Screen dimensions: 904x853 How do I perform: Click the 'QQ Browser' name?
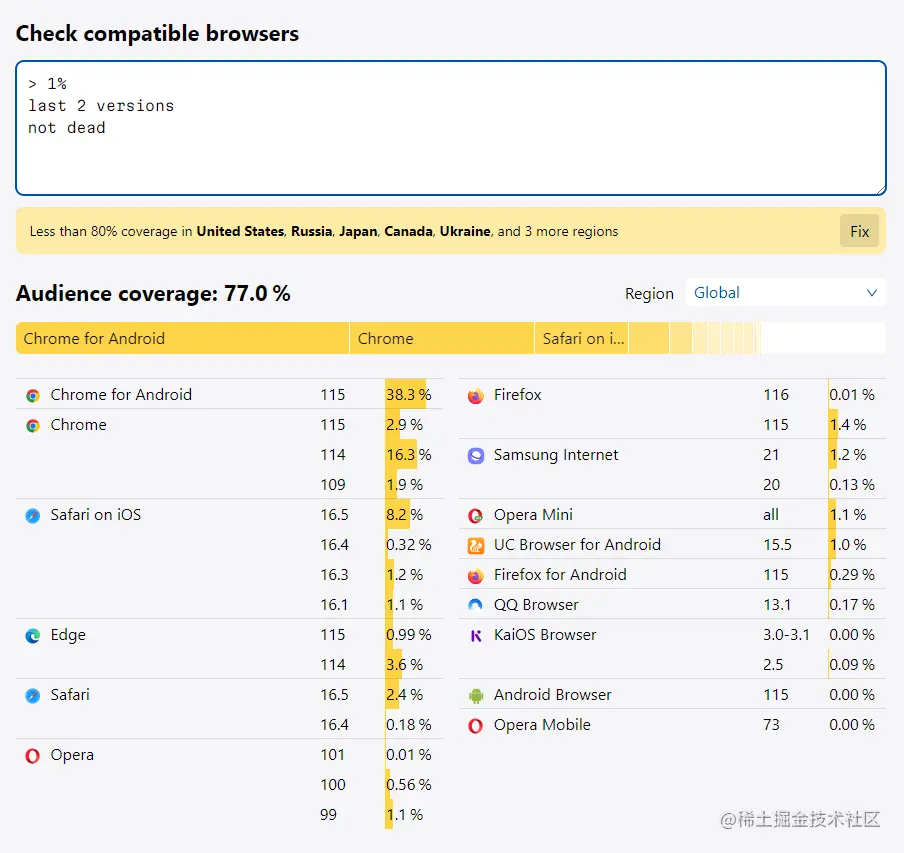(536, 605)
